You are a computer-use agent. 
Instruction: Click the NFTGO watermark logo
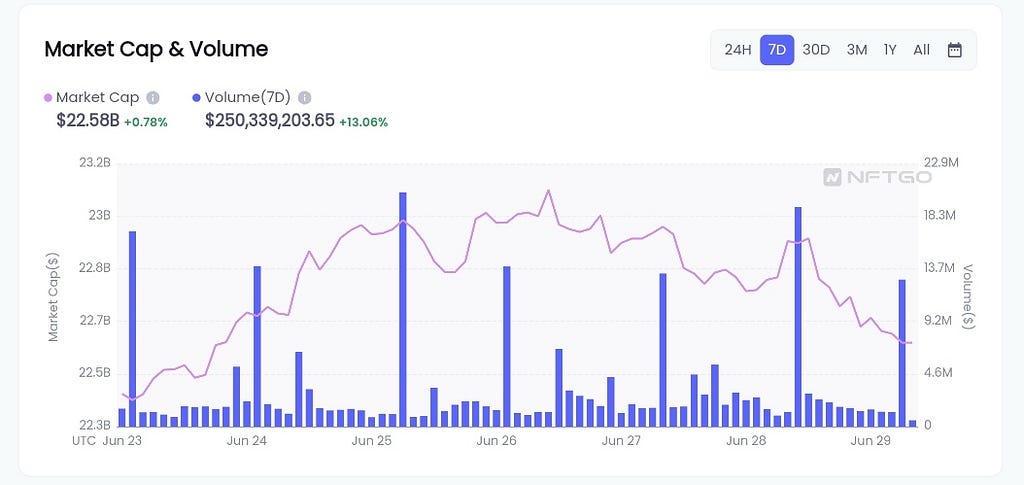(x=877, y=177)
